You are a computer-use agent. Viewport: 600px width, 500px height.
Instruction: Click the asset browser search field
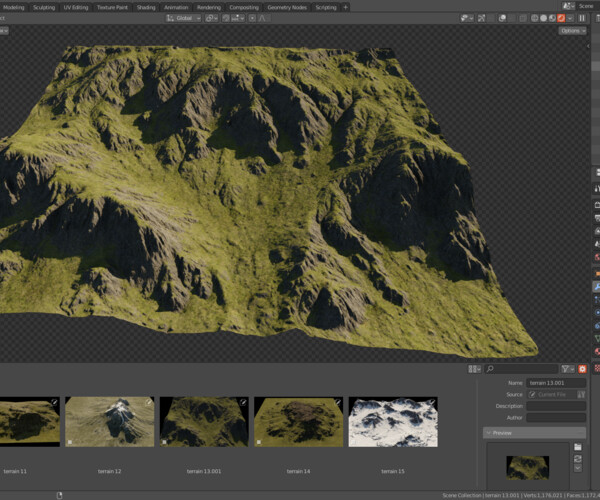521,369
